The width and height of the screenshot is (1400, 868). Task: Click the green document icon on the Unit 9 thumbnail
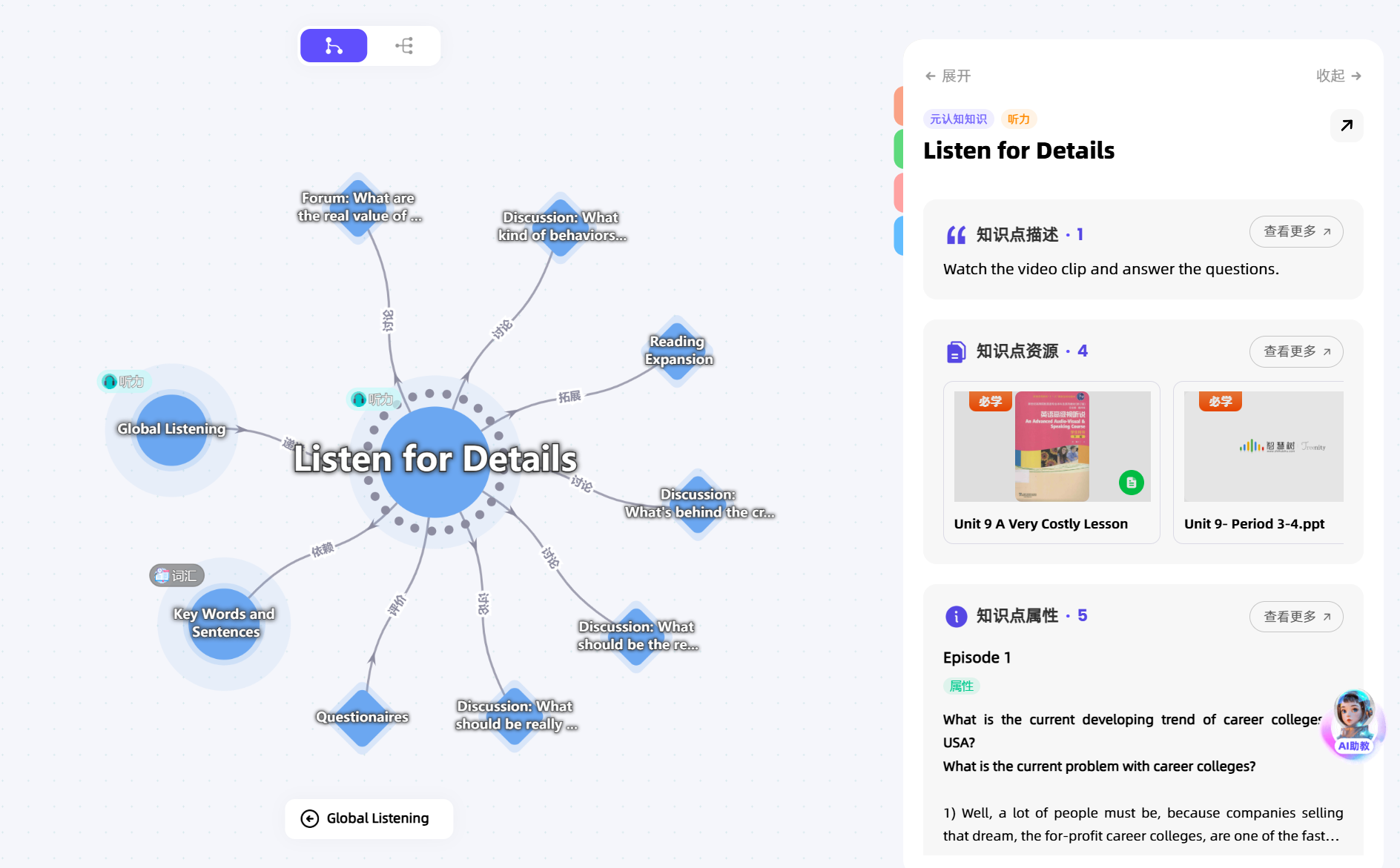click(x=1131, y=483)
